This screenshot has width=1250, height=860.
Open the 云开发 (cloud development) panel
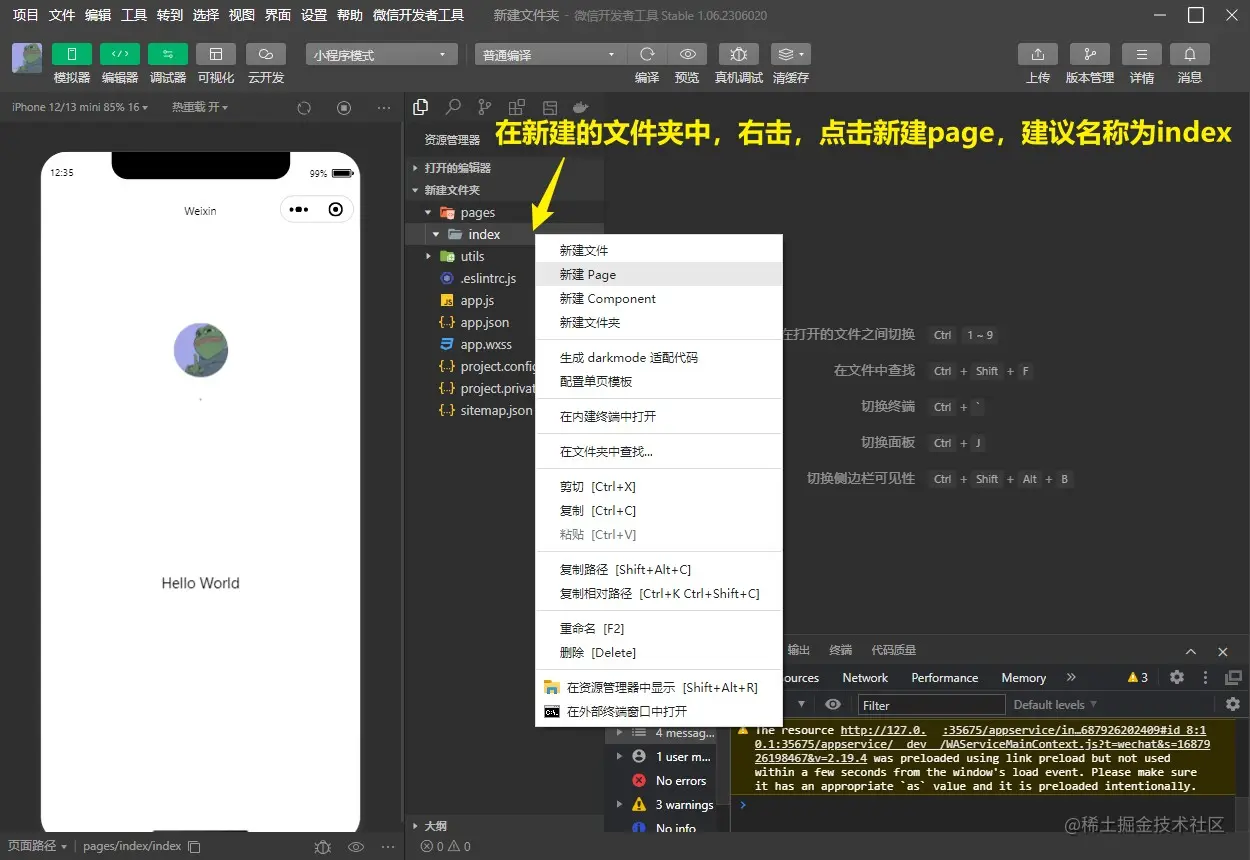[265, 54]
